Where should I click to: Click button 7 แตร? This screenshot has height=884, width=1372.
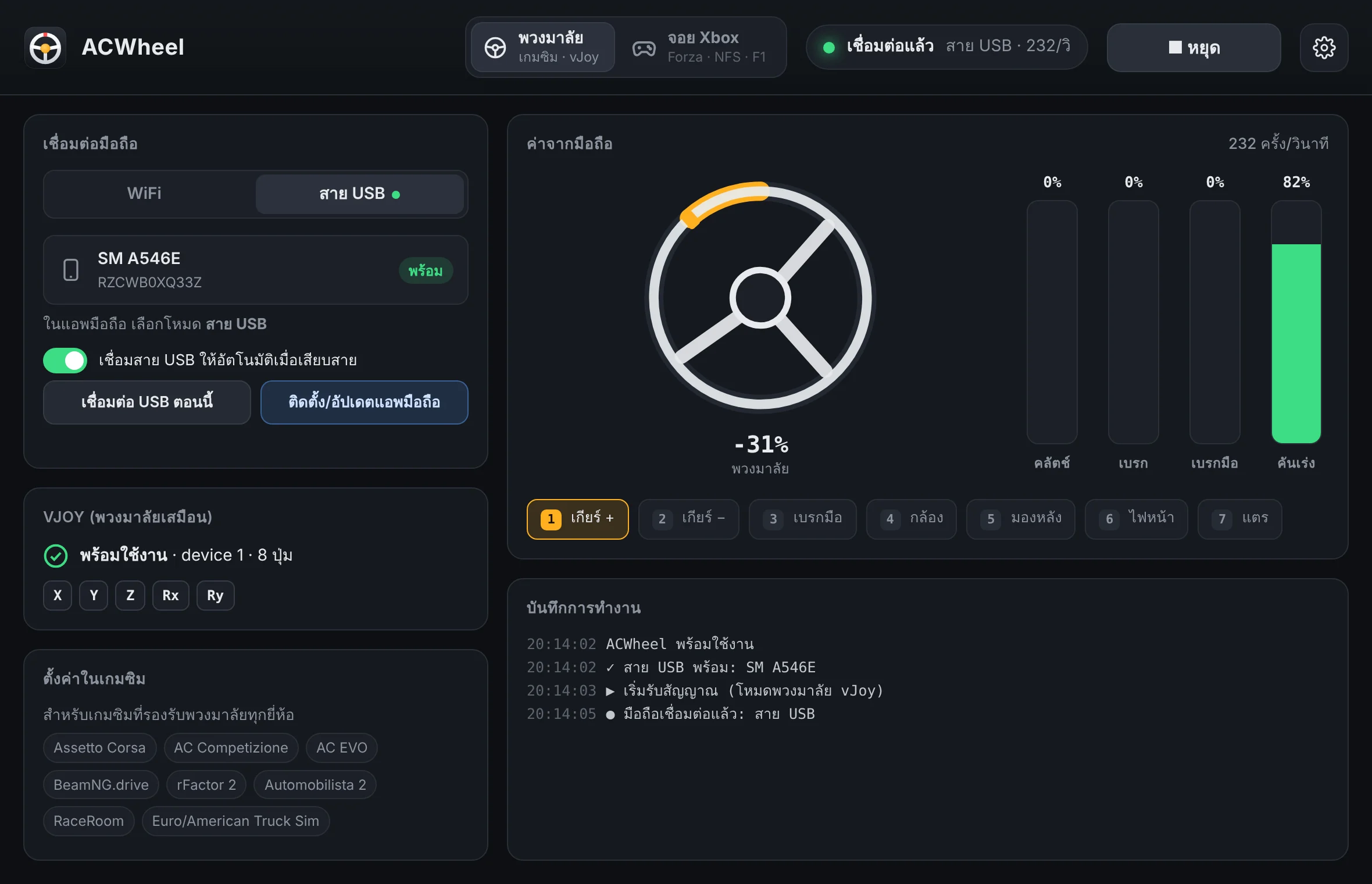point(1239,519)
